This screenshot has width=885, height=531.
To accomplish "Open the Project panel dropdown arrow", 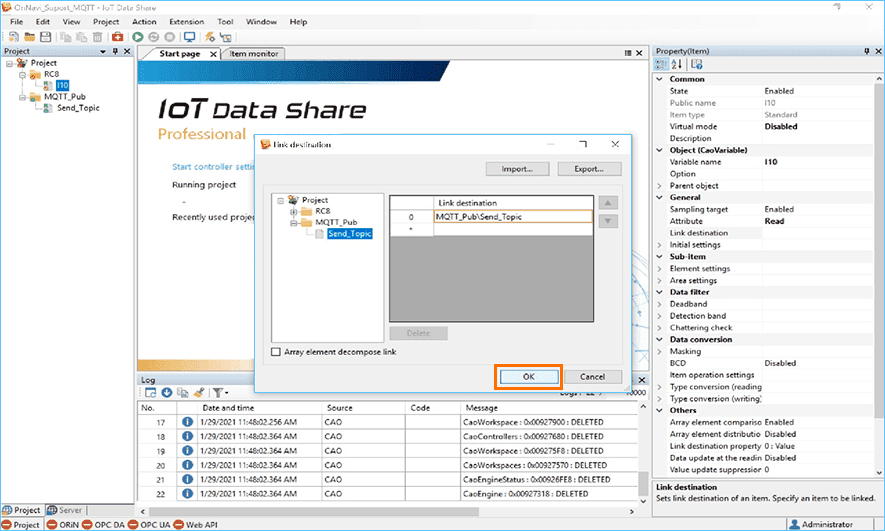I will (x=103, y=51).
